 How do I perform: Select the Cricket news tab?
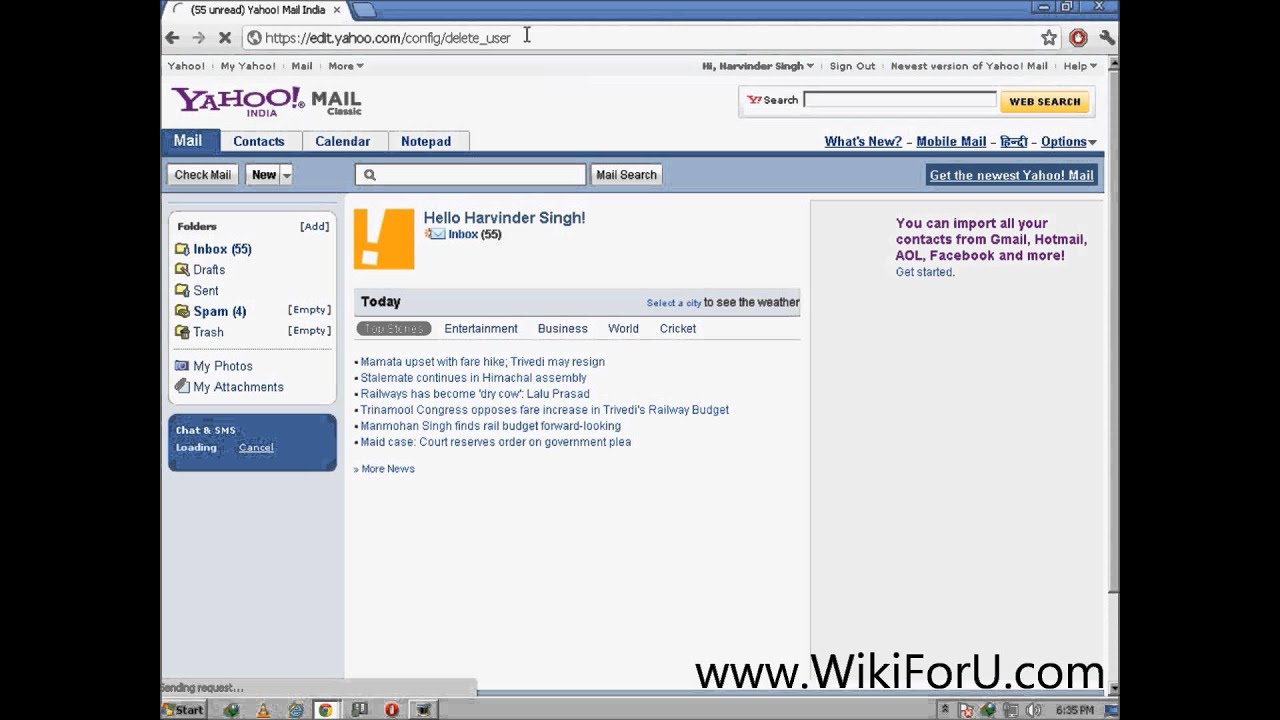(x=678, y=329)
